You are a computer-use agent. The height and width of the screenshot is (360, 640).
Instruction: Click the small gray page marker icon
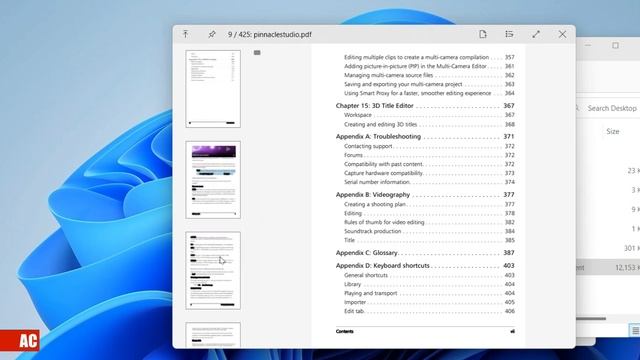(257, 53)
